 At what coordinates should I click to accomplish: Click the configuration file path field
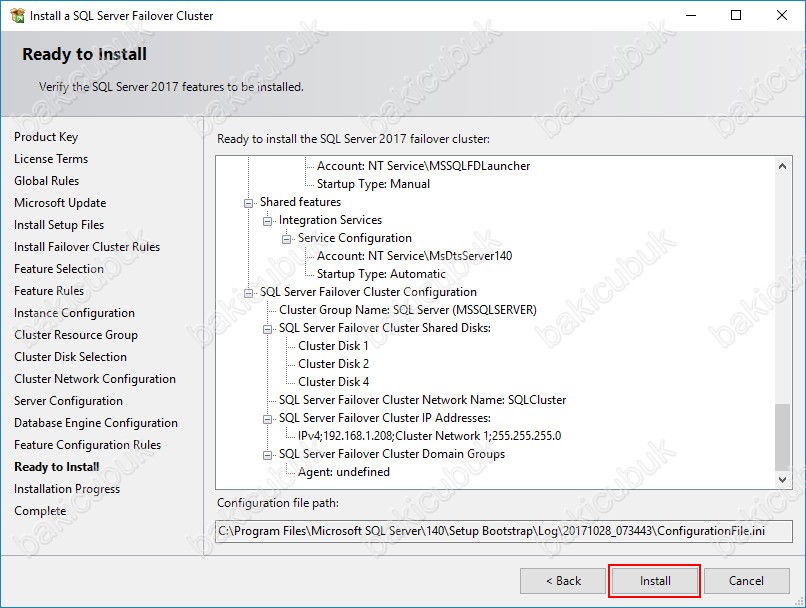click(504, 531)
